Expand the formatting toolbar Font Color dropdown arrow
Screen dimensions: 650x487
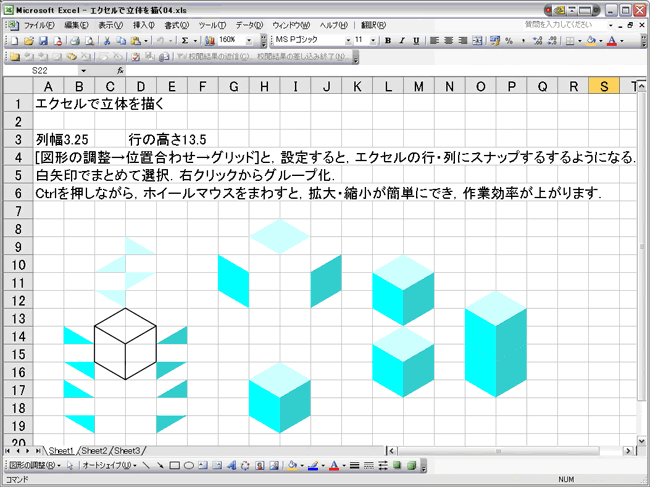click(x=621, y=41)
